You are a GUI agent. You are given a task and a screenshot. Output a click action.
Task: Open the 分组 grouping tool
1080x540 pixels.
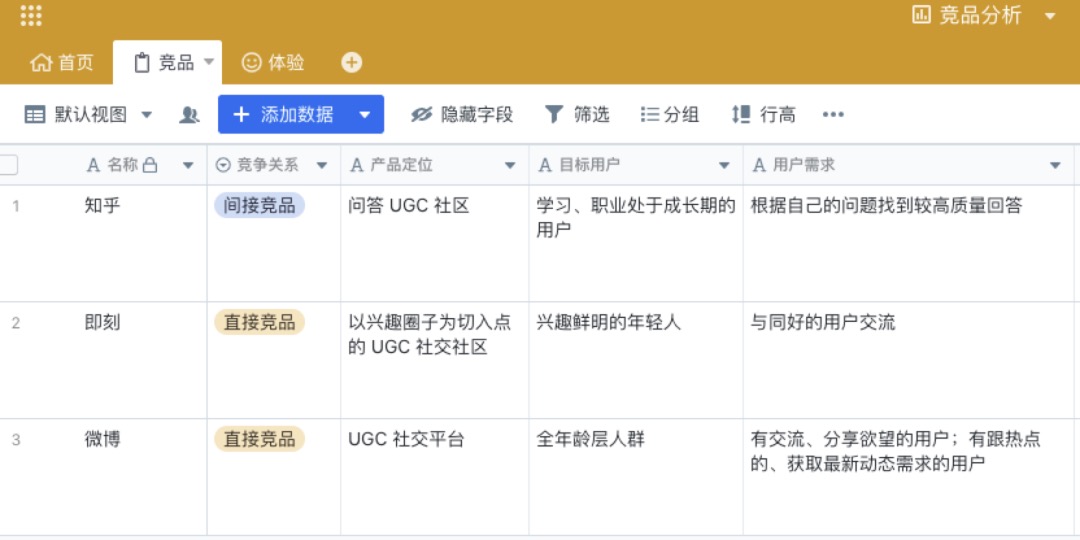click(670, 115)
